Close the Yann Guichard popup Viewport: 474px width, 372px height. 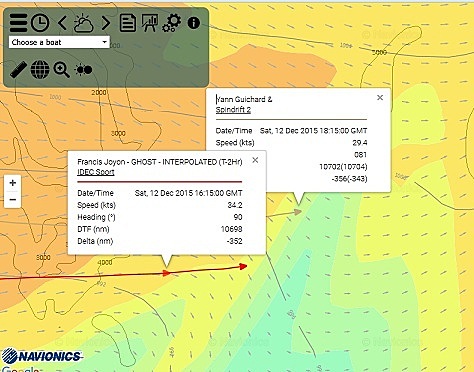(380, 97)
